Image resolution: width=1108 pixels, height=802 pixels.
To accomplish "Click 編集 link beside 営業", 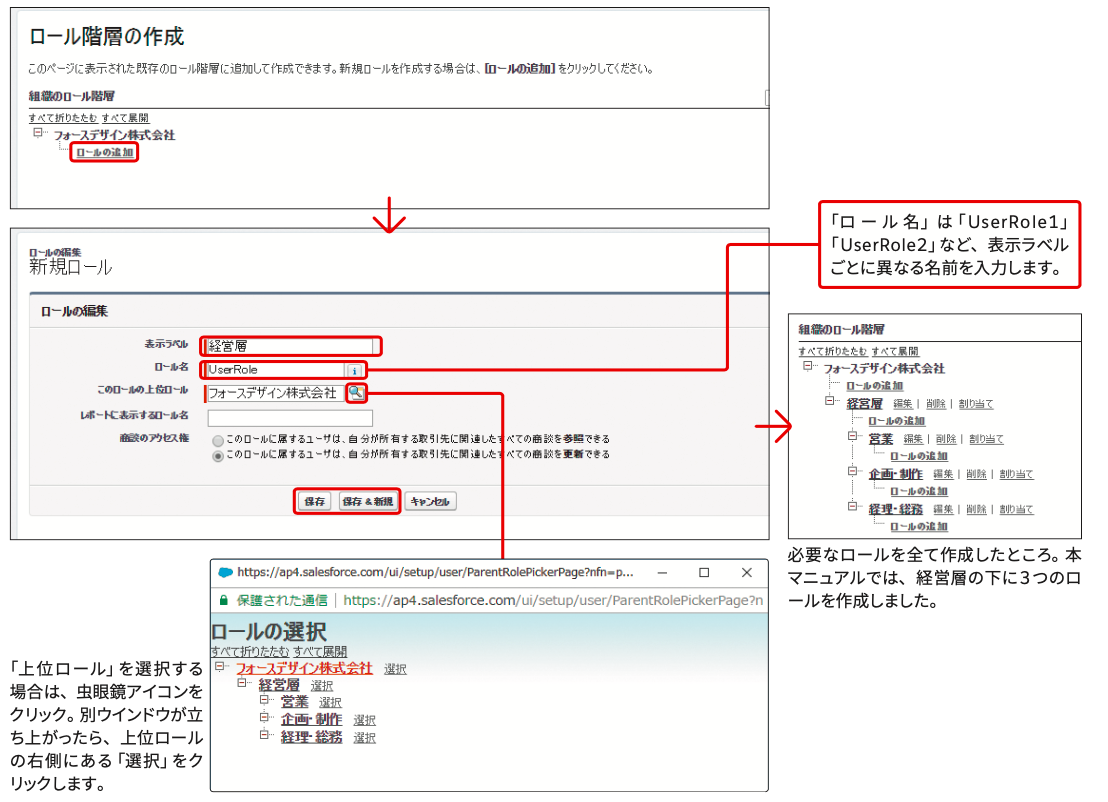I will pos(913,440).
